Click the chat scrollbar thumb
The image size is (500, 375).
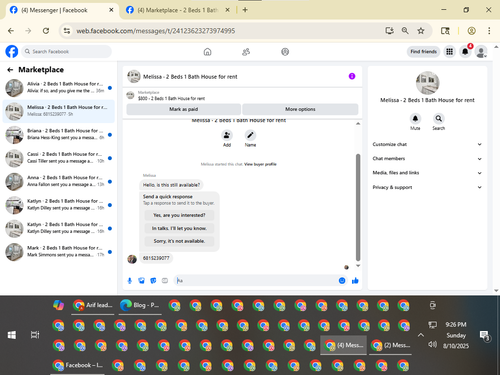pyautogui.click(x=358, y=207)
